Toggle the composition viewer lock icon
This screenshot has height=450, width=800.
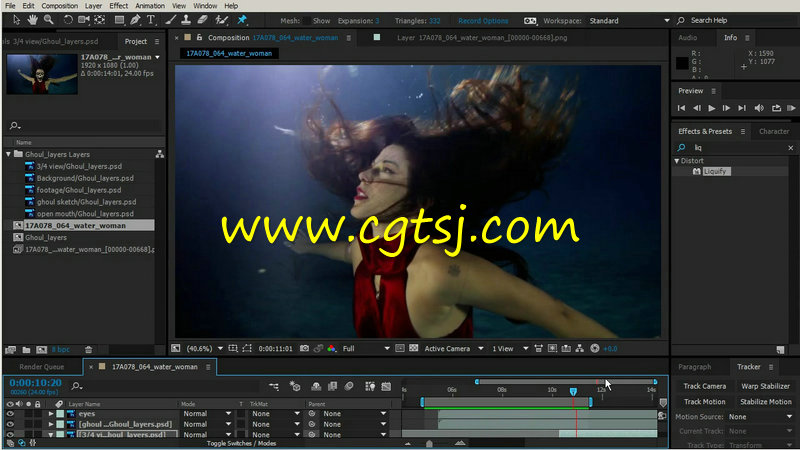coord(199,38)
